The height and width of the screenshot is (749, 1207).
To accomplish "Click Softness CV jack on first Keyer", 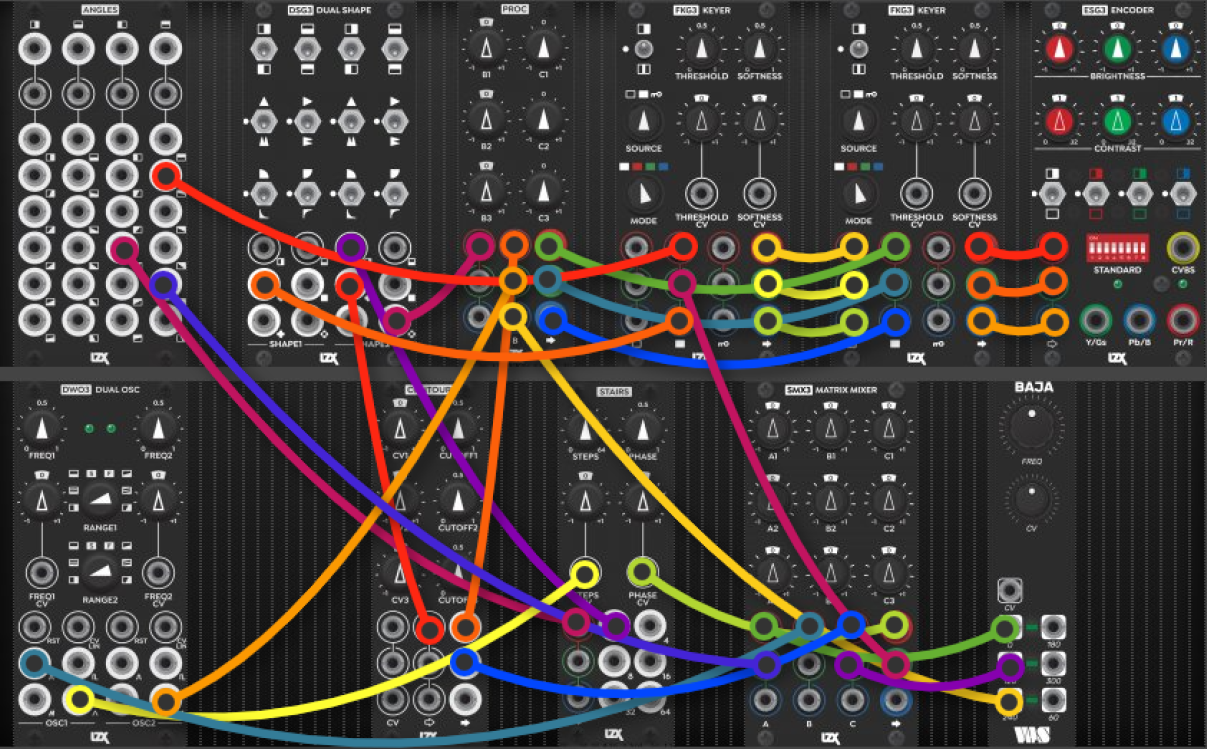I will coord(759,192).
